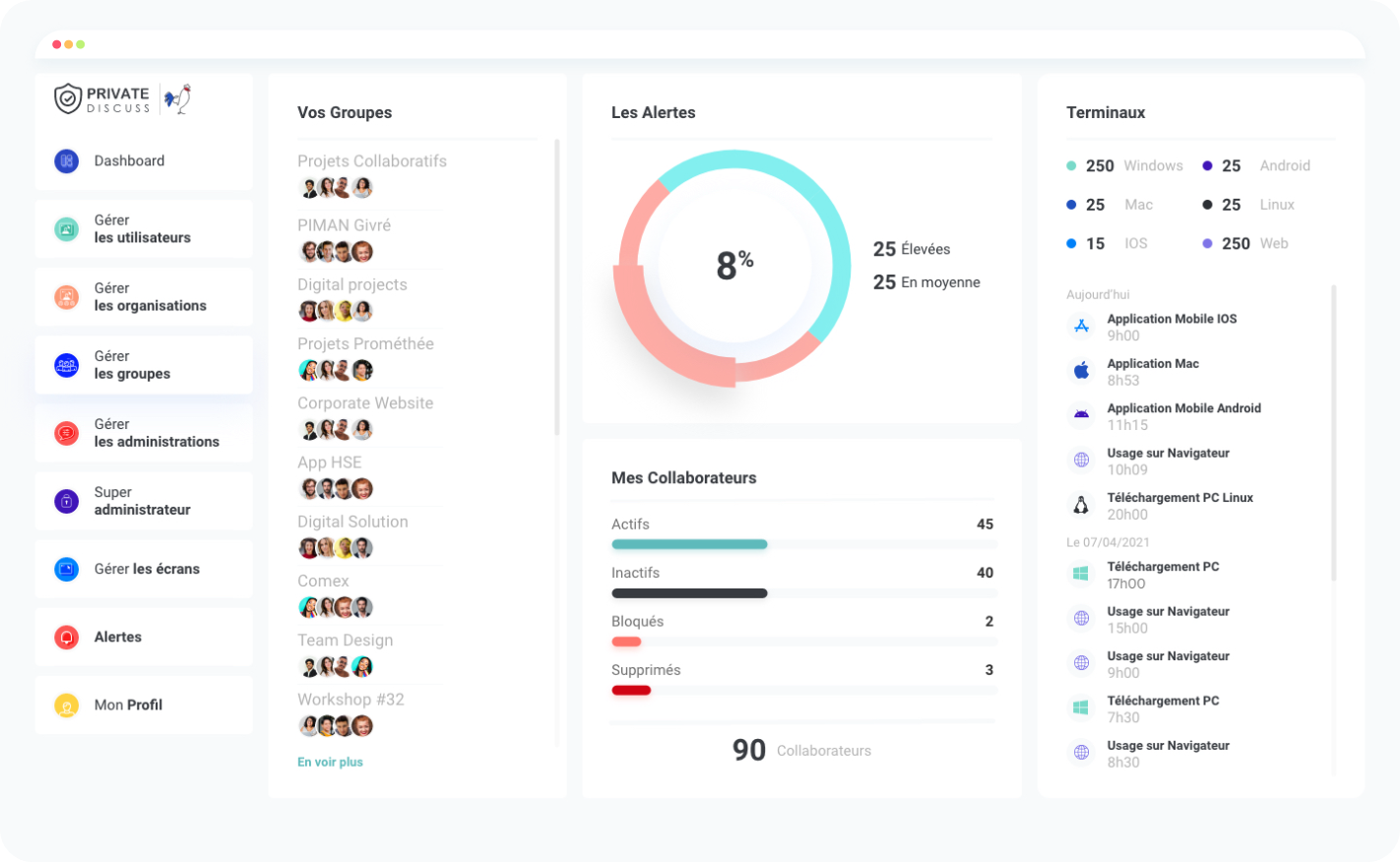Click the Alertes bell icon

pos(66,638)
